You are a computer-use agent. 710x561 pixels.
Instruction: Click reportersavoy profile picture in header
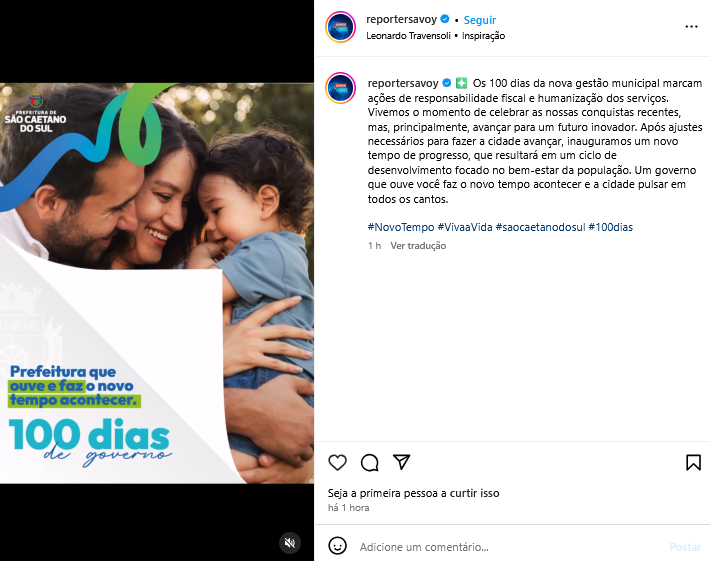(341, 27)
